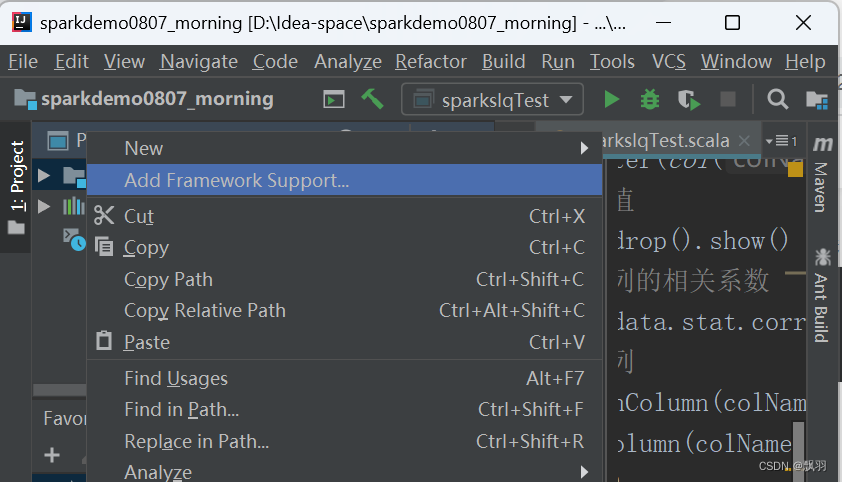Click the Favorites panel label
The width and height of the screenshot is (842, 482).
pyautogui.click(x=64, y=418)
